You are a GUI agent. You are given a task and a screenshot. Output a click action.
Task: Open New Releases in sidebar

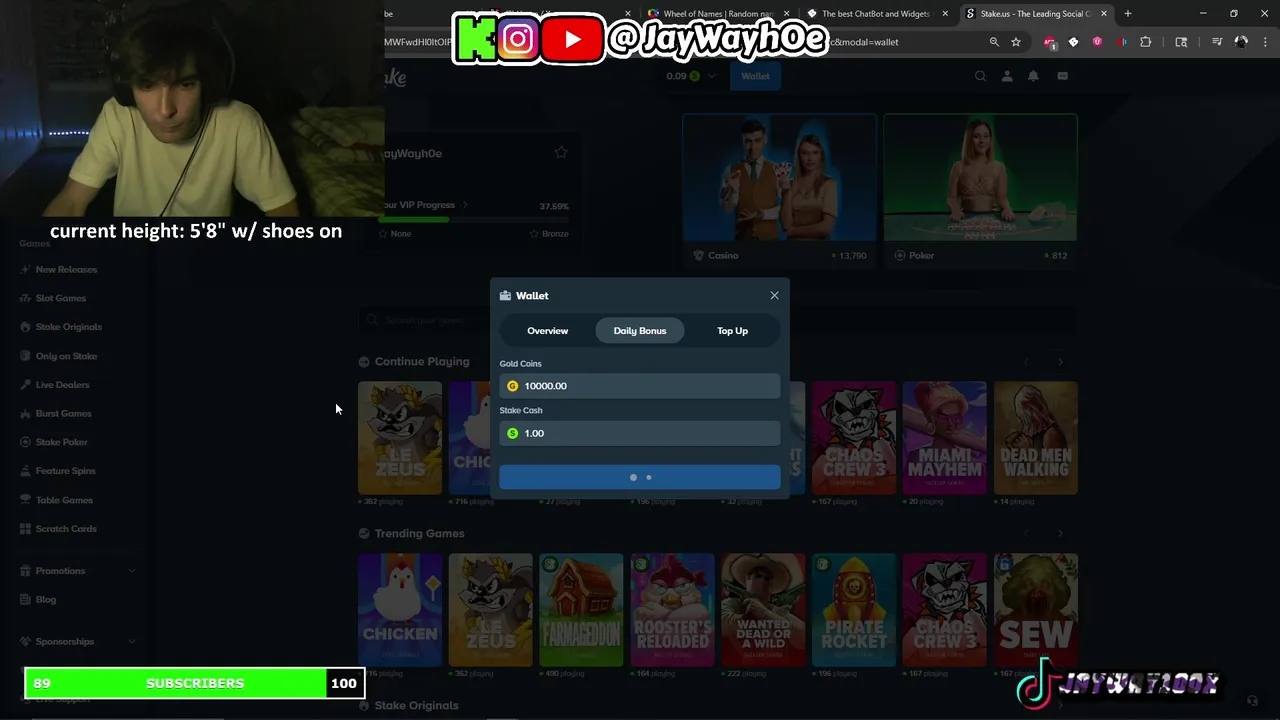point(66,270)
